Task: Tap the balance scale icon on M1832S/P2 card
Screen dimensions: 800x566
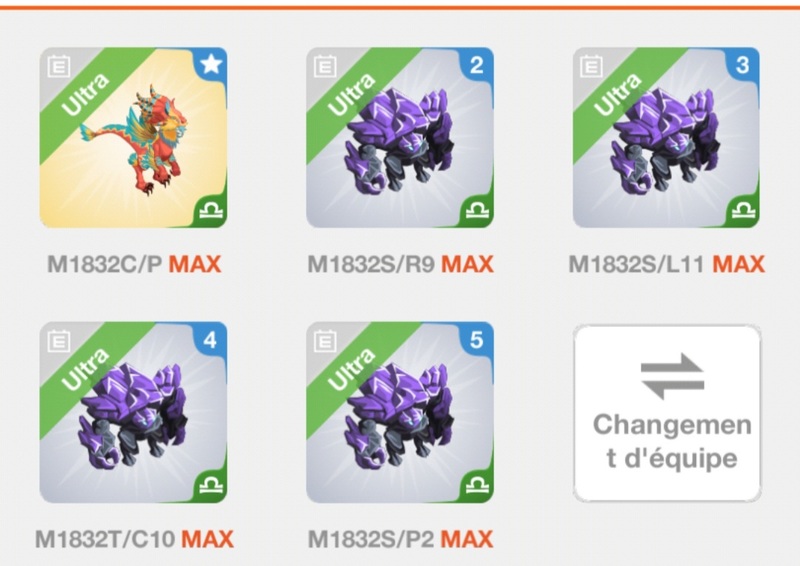Action: pyautogui.click(x=477, y=485)
